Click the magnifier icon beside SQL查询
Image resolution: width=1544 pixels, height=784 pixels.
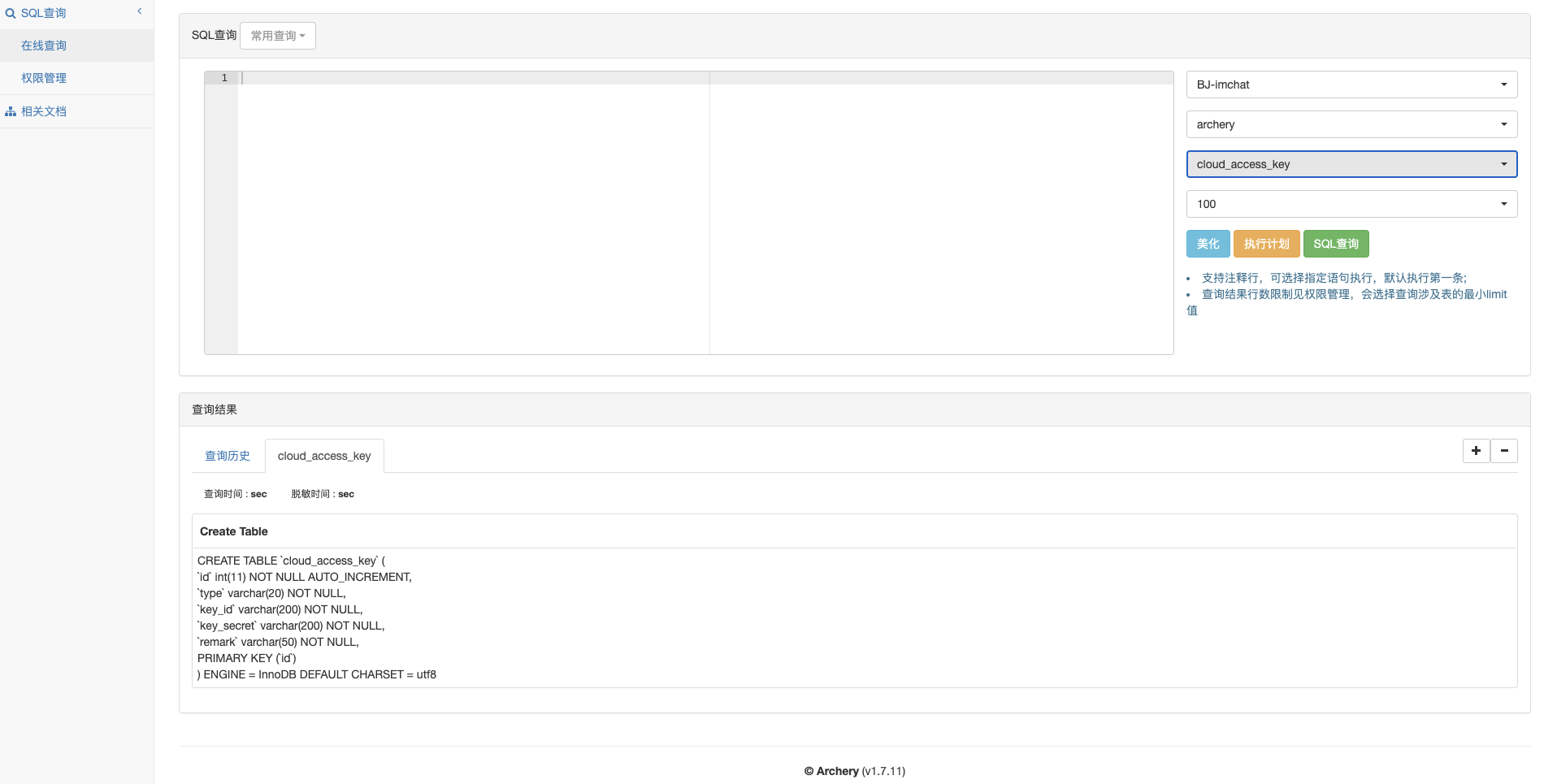(11, 12)
